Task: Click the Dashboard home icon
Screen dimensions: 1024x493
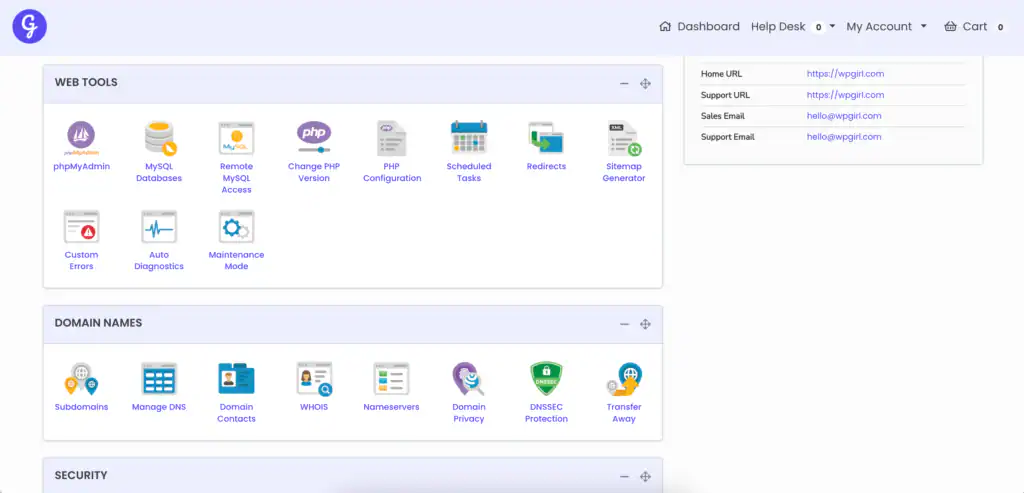Action: (x=665, y=27)
